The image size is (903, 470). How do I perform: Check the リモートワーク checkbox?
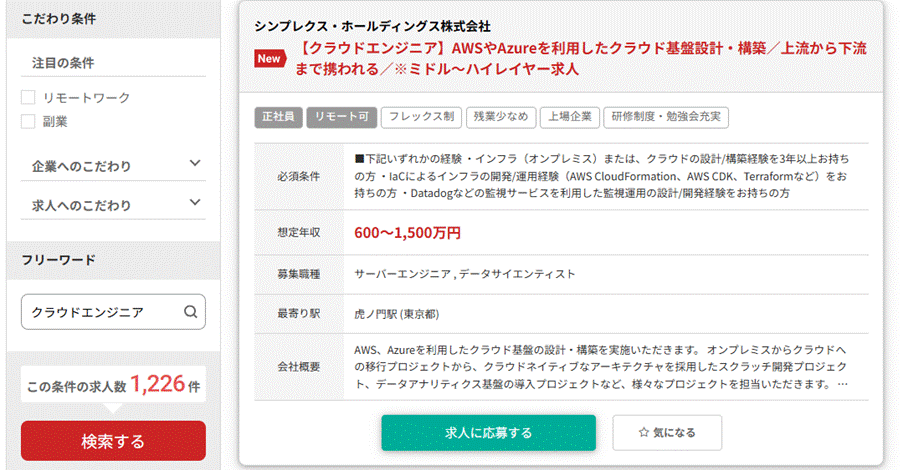point(28,98)
